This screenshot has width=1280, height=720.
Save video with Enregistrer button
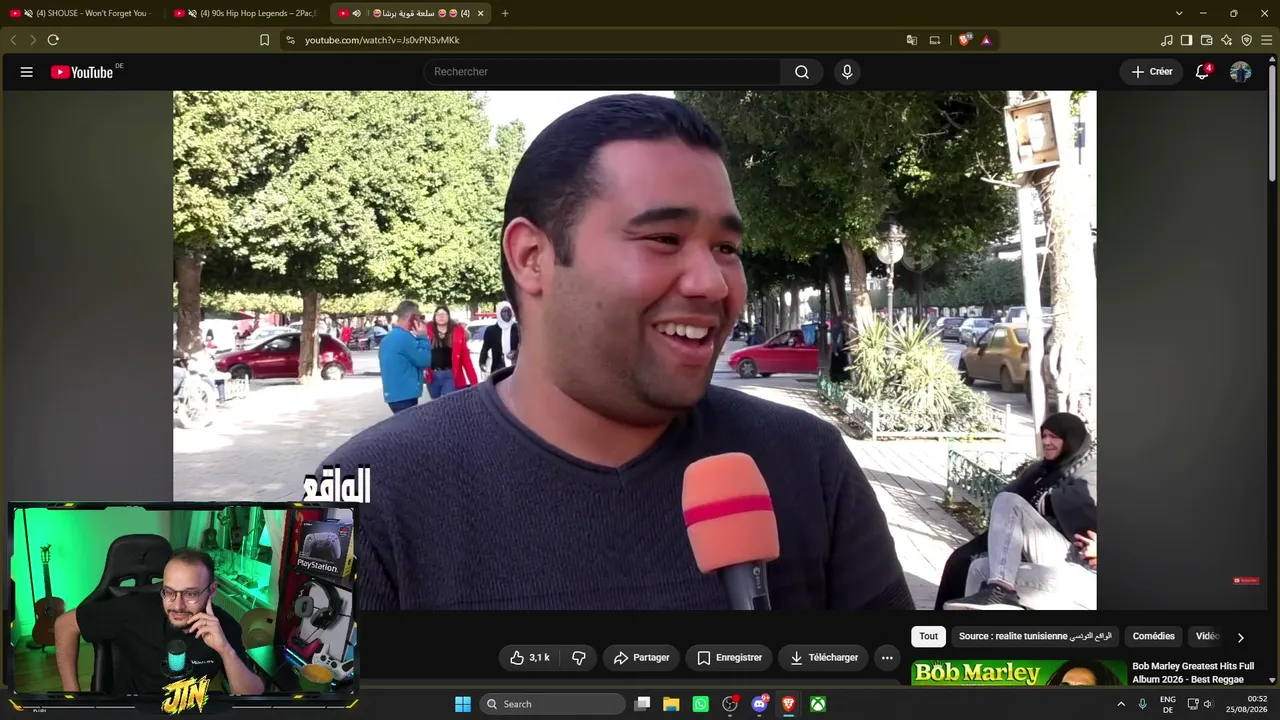(x=729, y=658)
